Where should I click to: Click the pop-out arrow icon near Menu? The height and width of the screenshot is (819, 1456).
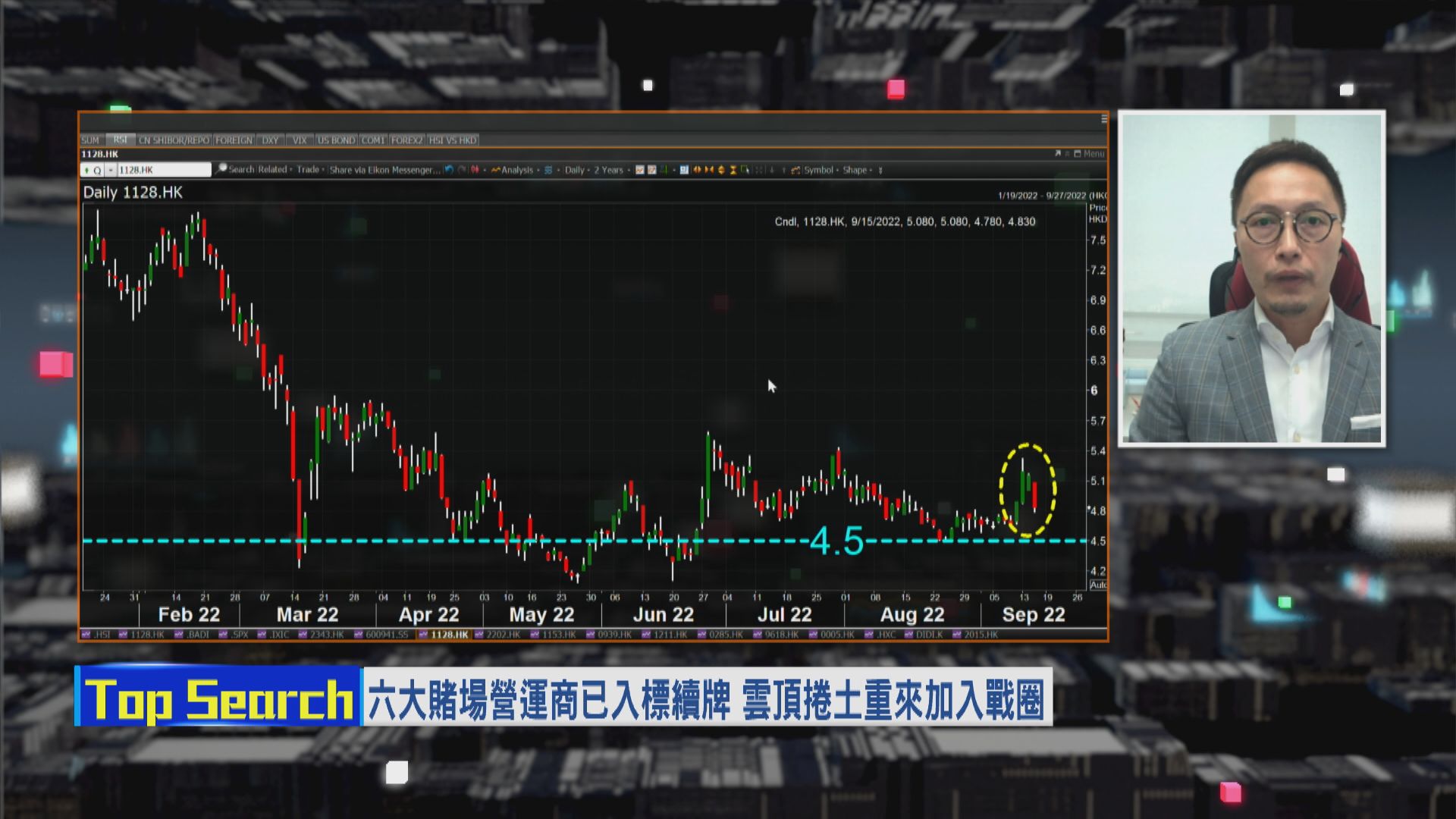(x=1057, y=154)
